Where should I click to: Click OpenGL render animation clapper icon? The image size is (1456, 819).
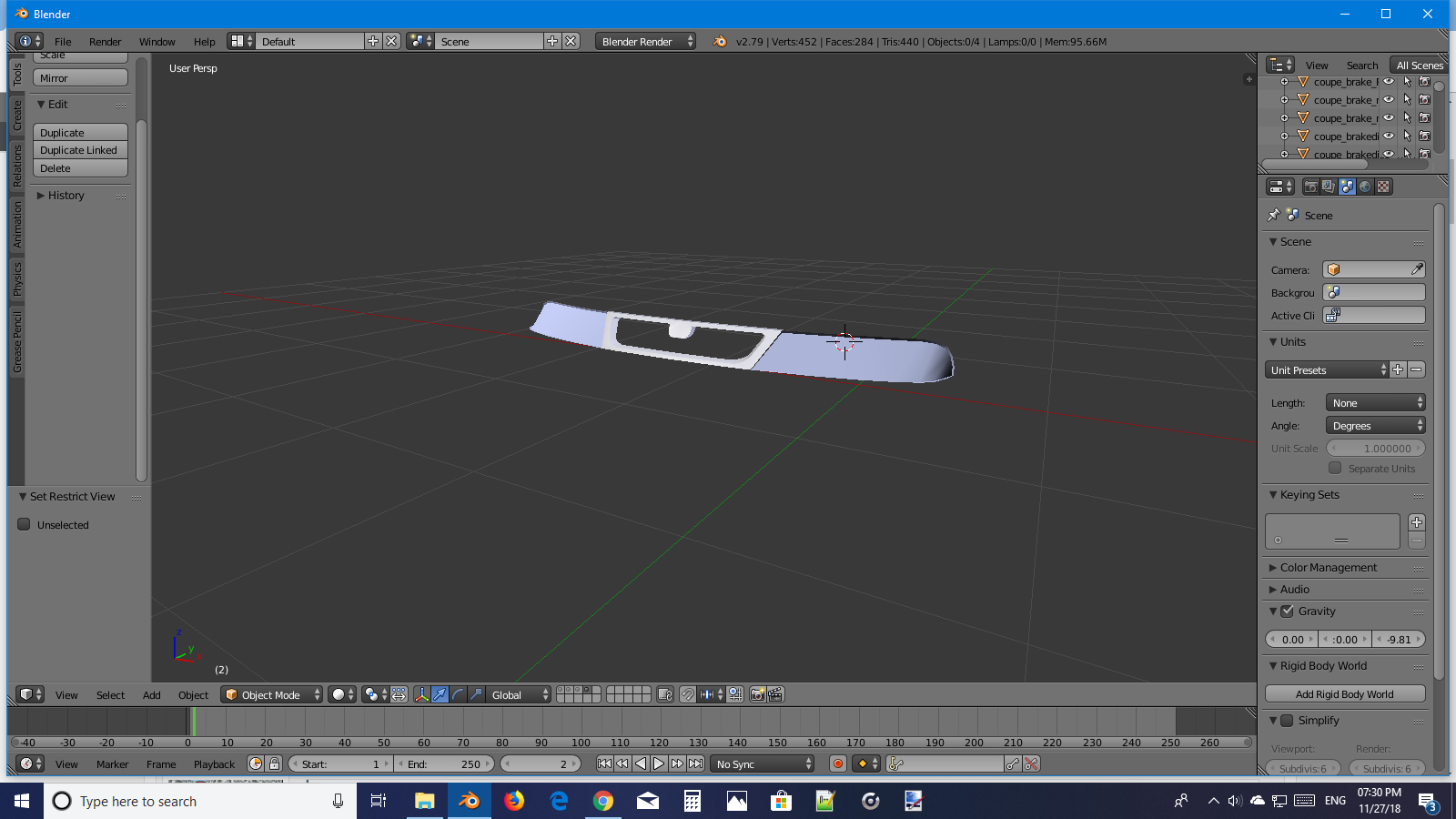pos(775,694)
